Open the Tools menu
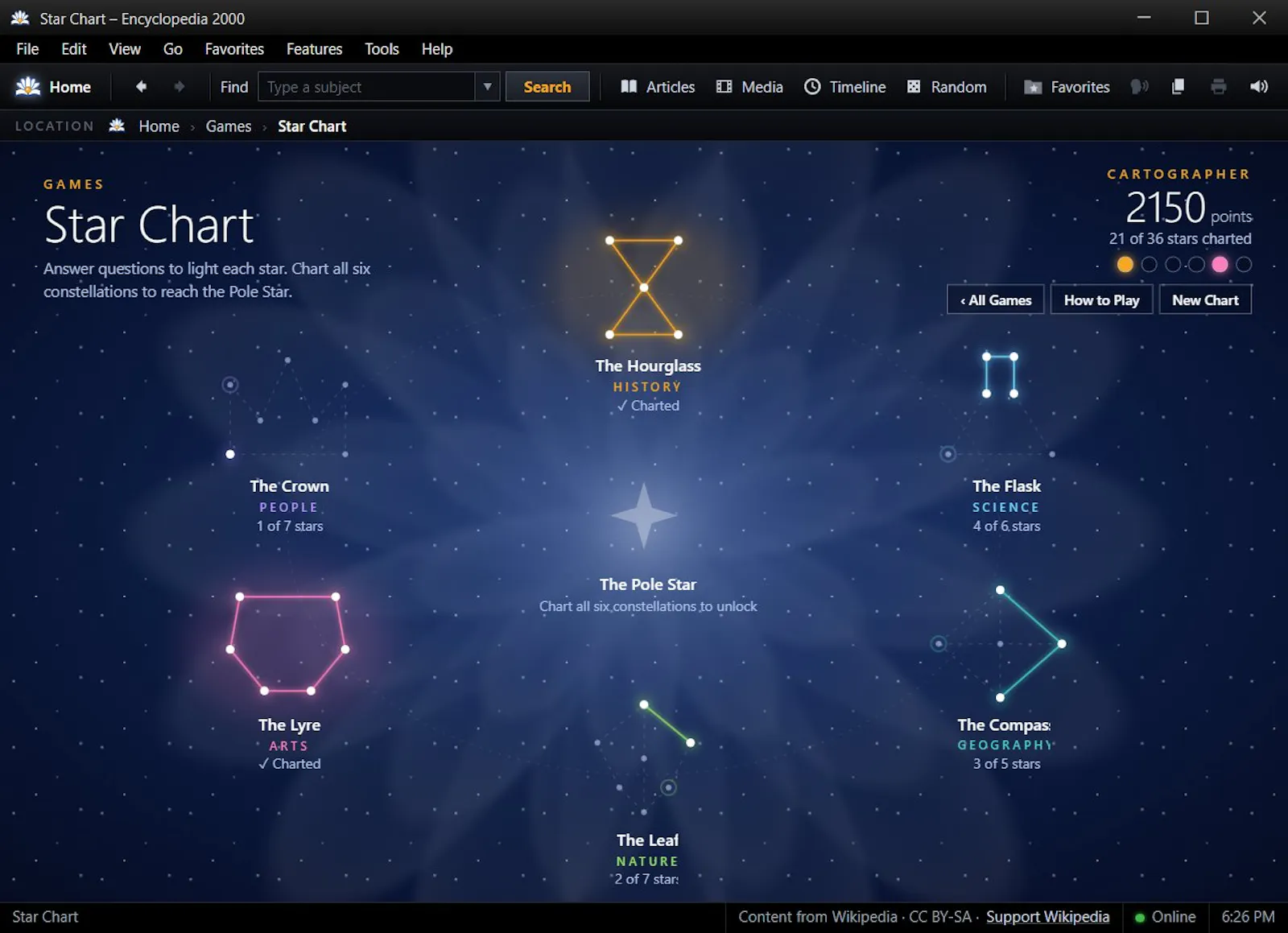This screenshot has width=1288, height=933. pos(382,49)
